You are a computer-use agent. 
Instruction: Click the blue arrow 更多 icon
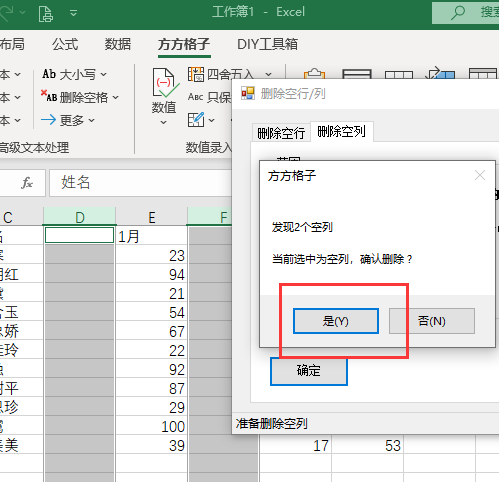click(48, 120)
